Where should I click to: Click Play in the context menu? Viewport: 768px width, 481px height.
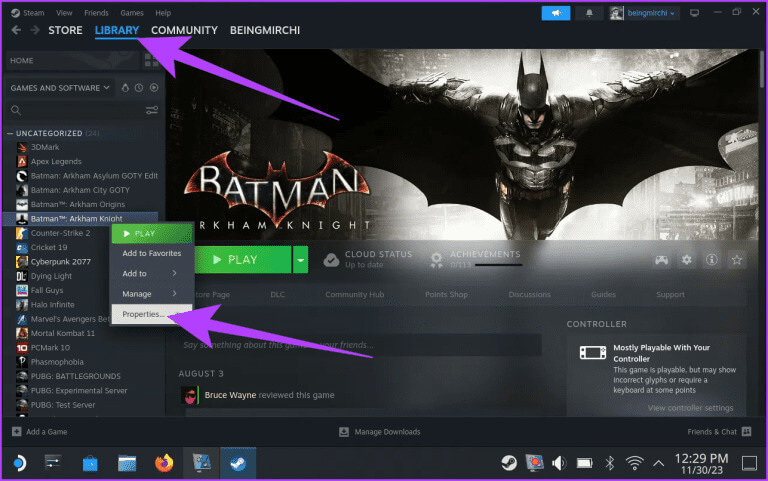(x=152, y=234)
